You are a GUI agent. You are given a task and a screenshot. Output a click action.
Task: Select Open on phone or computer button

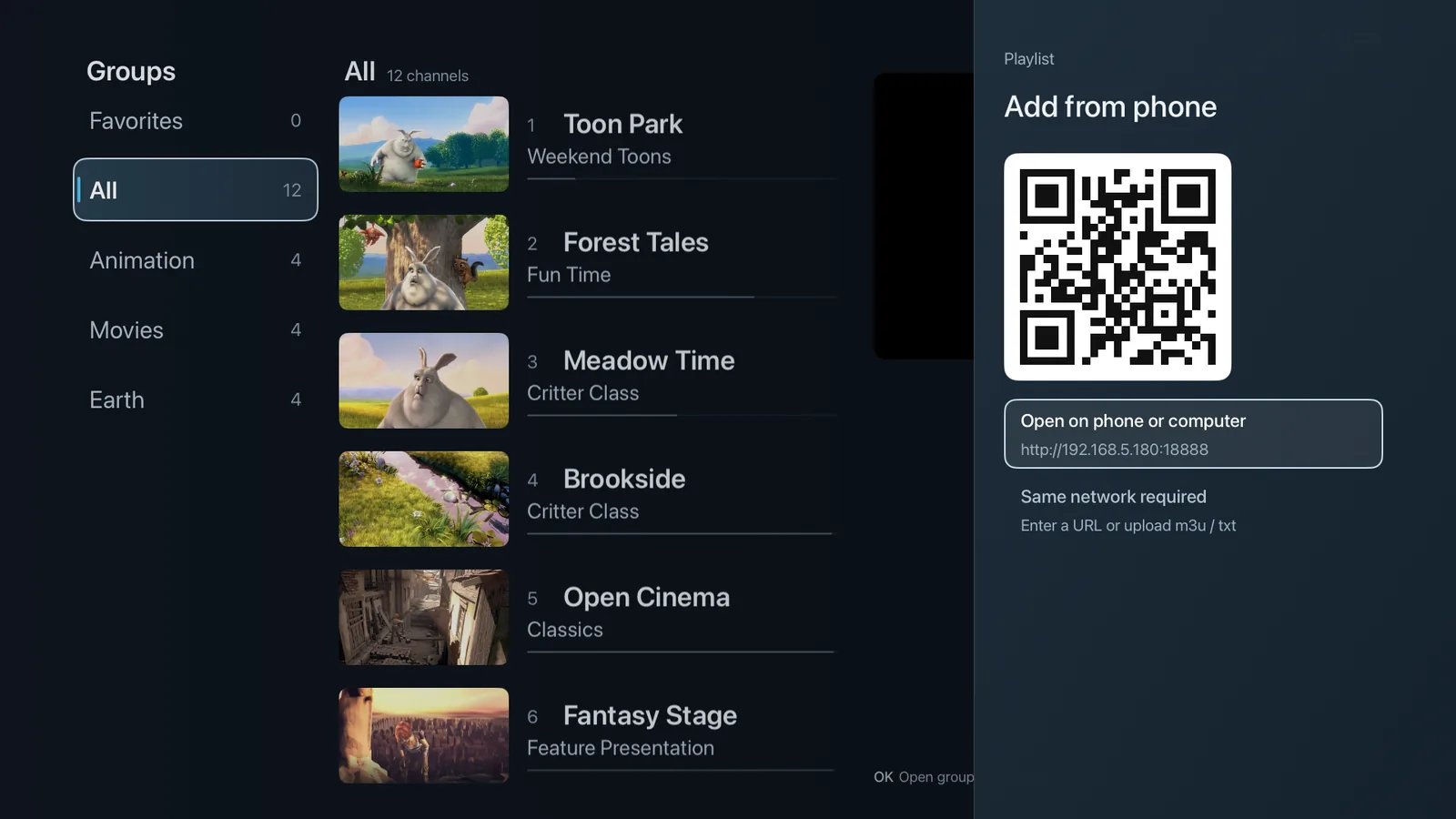click(x=1193, y=434)
